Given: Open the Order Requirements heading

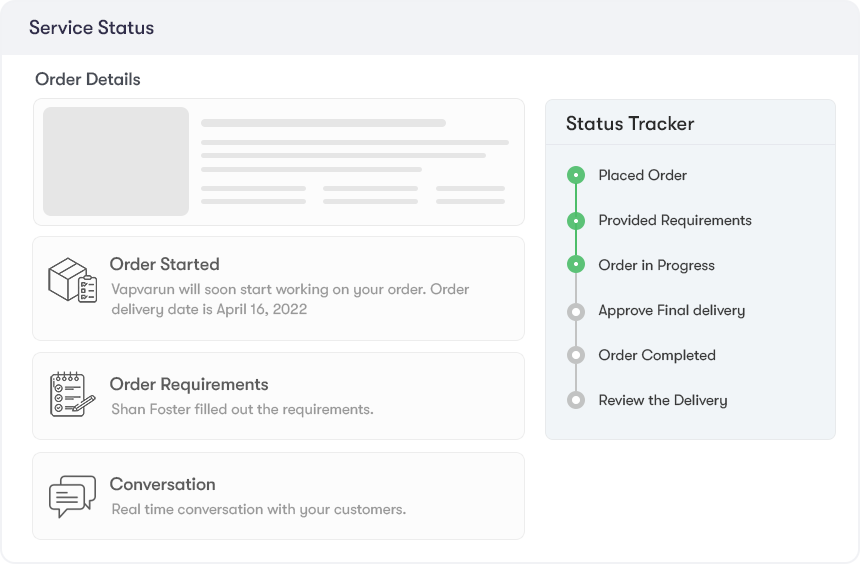Looking at the screenshot, I should (189, 385).
